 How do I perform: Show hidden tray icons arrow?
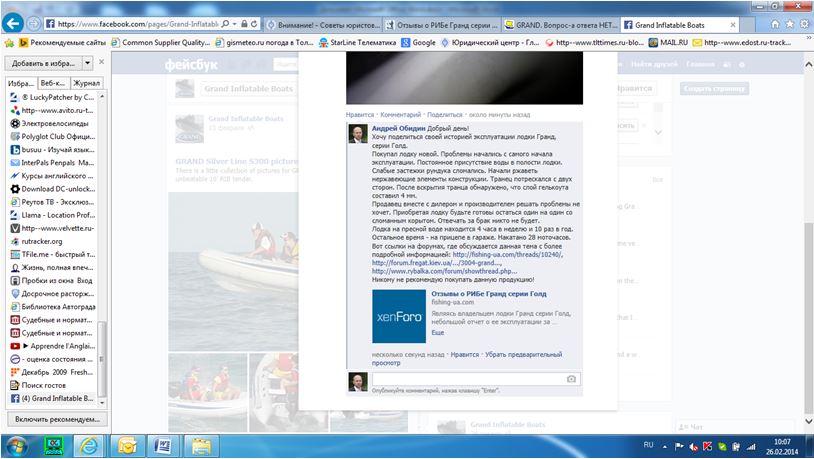(664, 446)
